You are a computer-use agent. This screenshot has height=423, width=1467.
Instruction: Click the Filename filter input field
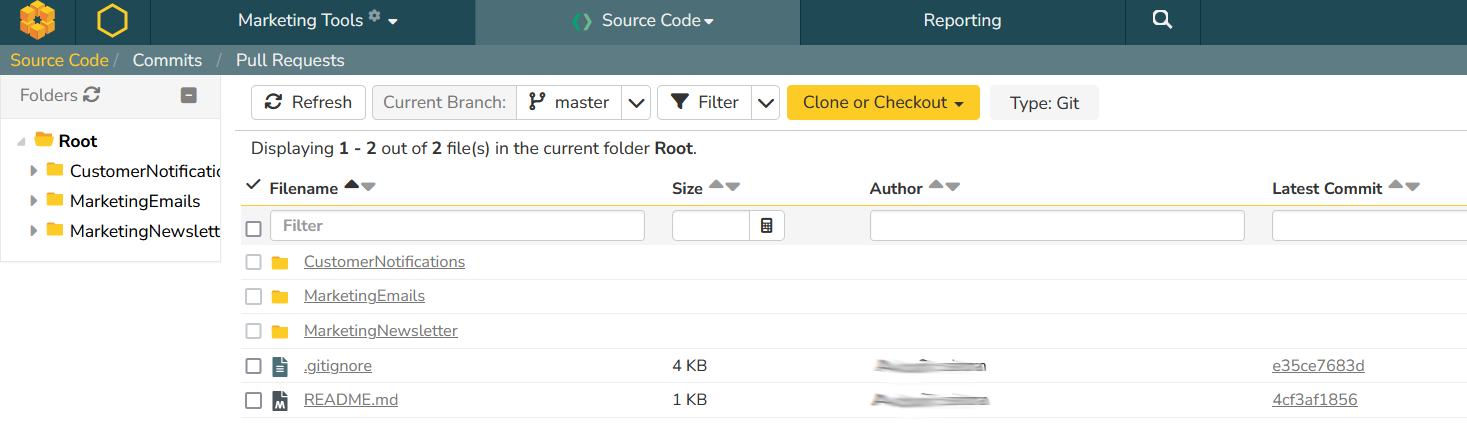tap(457, 226)
